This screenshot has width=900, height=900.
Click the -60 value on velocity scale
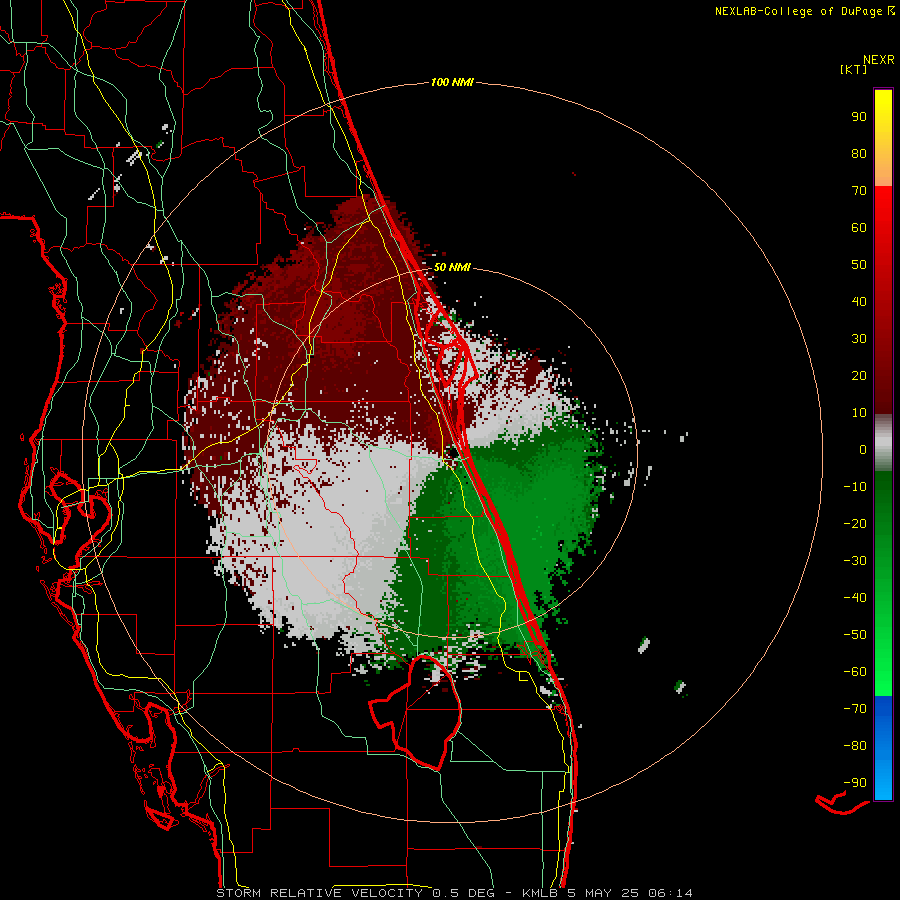coord(855,672)
